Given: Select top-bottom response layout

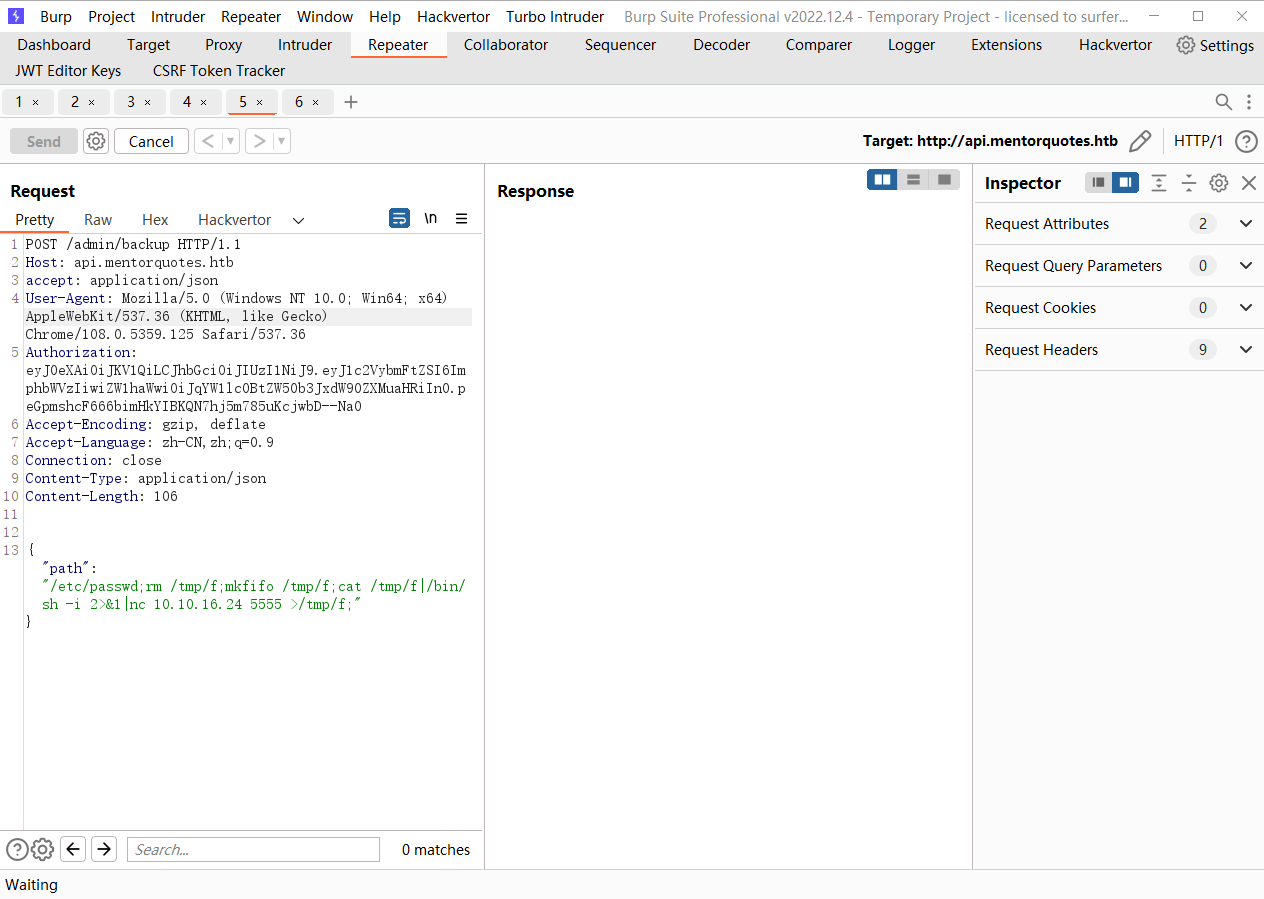Looking at the screenshot, I should (913, 180).
